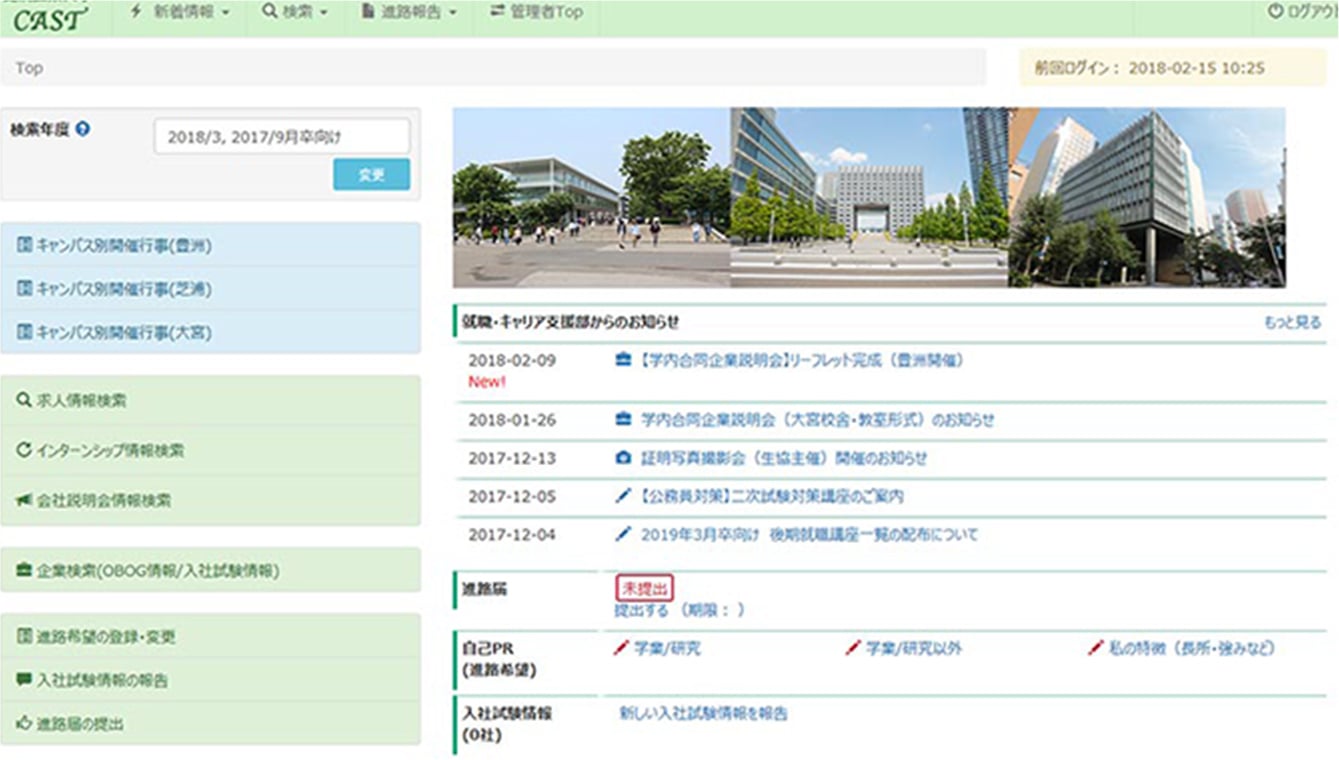This screenshot has height=760, width=1339.
Task: Click the pencil icon next to 学業/研究
Action: tap(622, 648)
